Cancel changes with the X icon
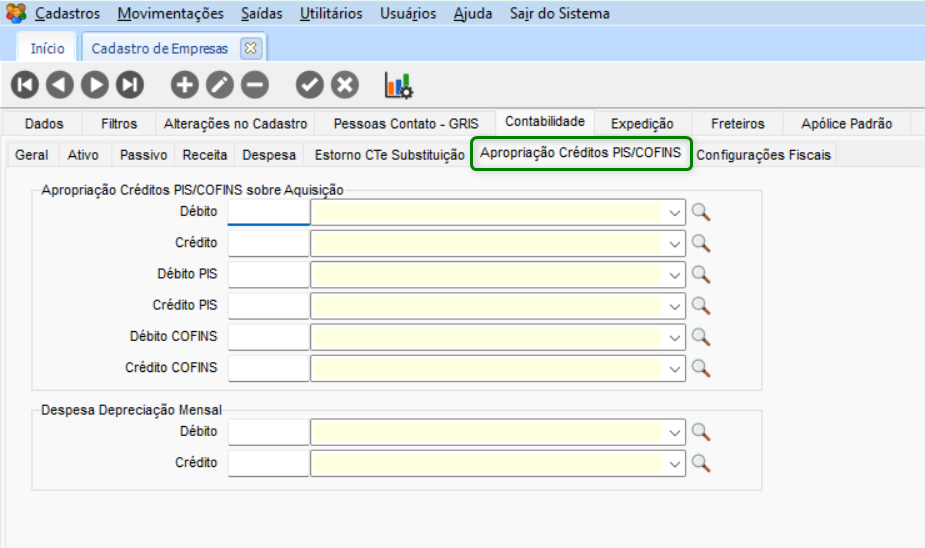This screenshot has height=548, width=925. 345,85
